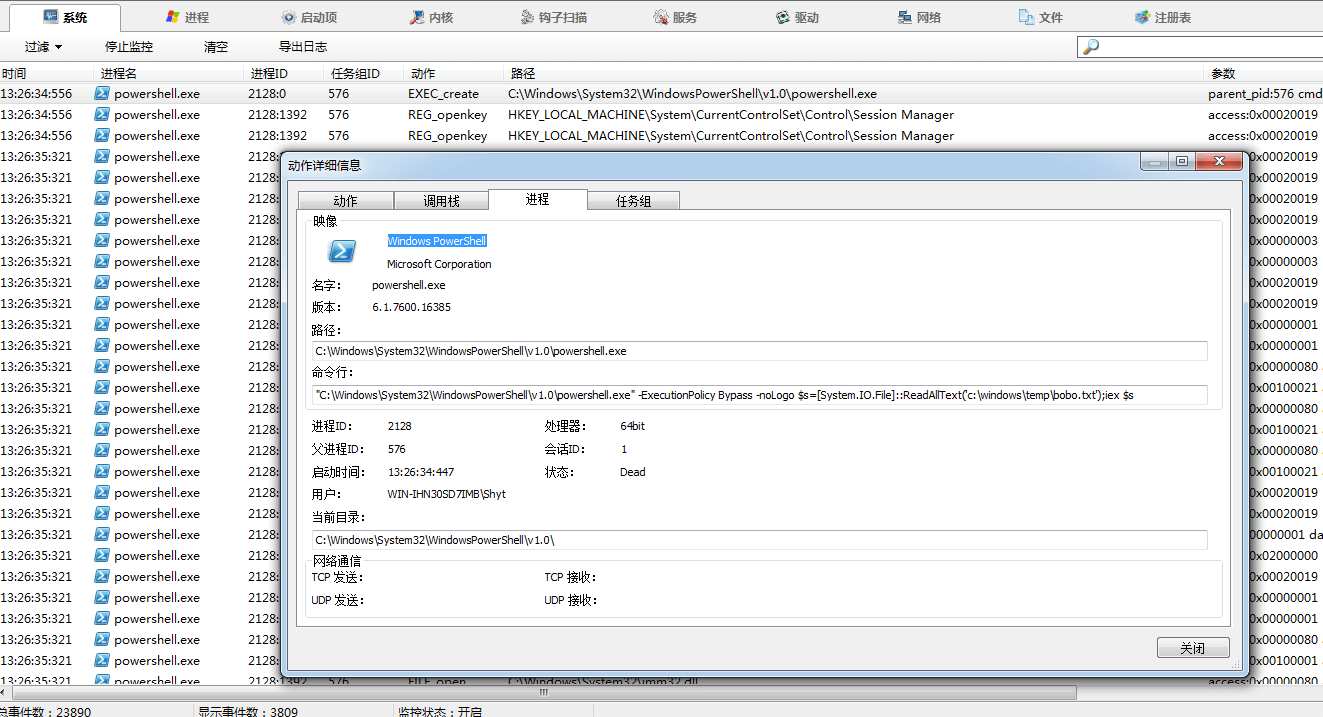
Task: Click the 命令行 command line field
Action: pos(759,395)
